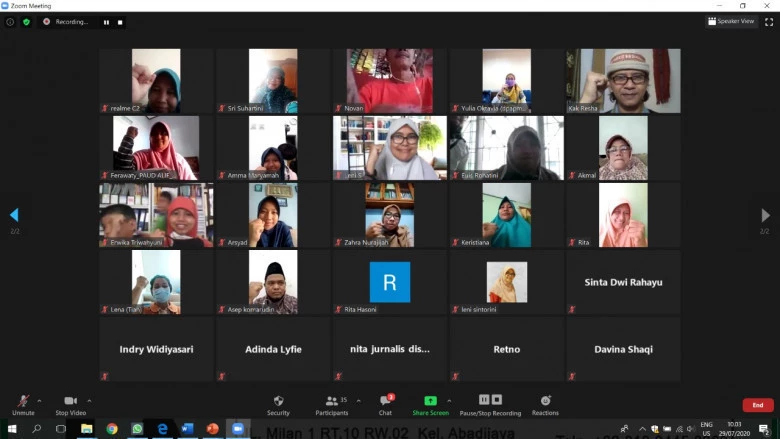Open File Explorer from the taskbar
The height and width of the screenshot is (439, 780).
(x=87, y=429)
